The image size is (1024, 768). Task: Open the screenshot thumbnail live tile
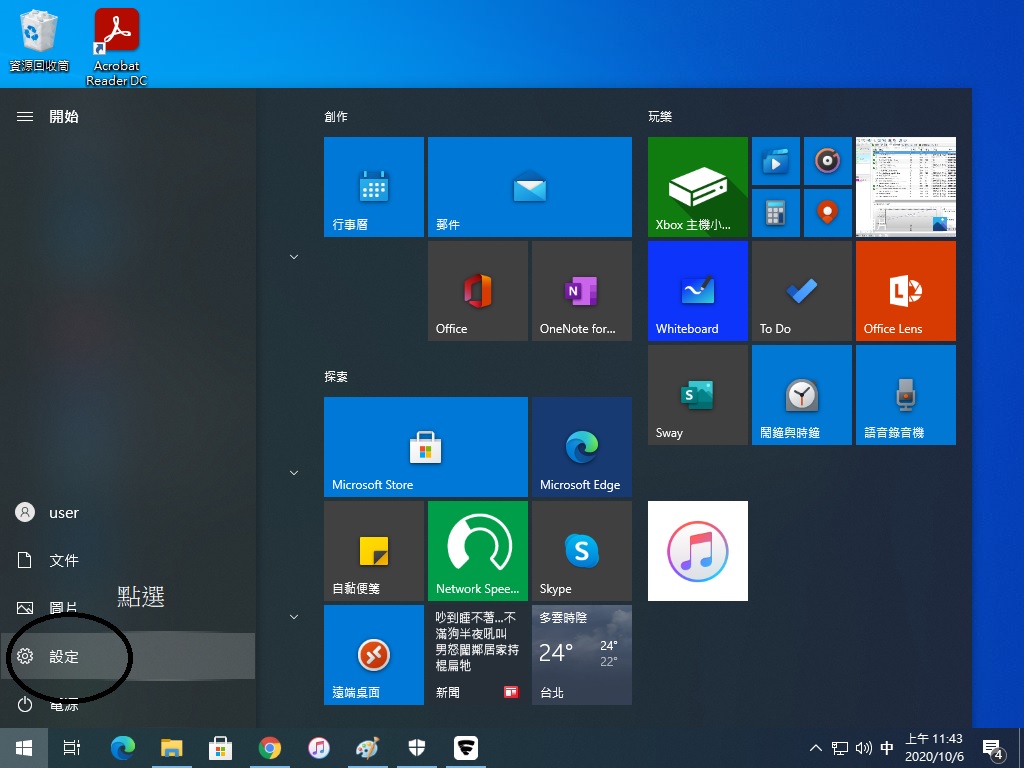pos(906,187)
